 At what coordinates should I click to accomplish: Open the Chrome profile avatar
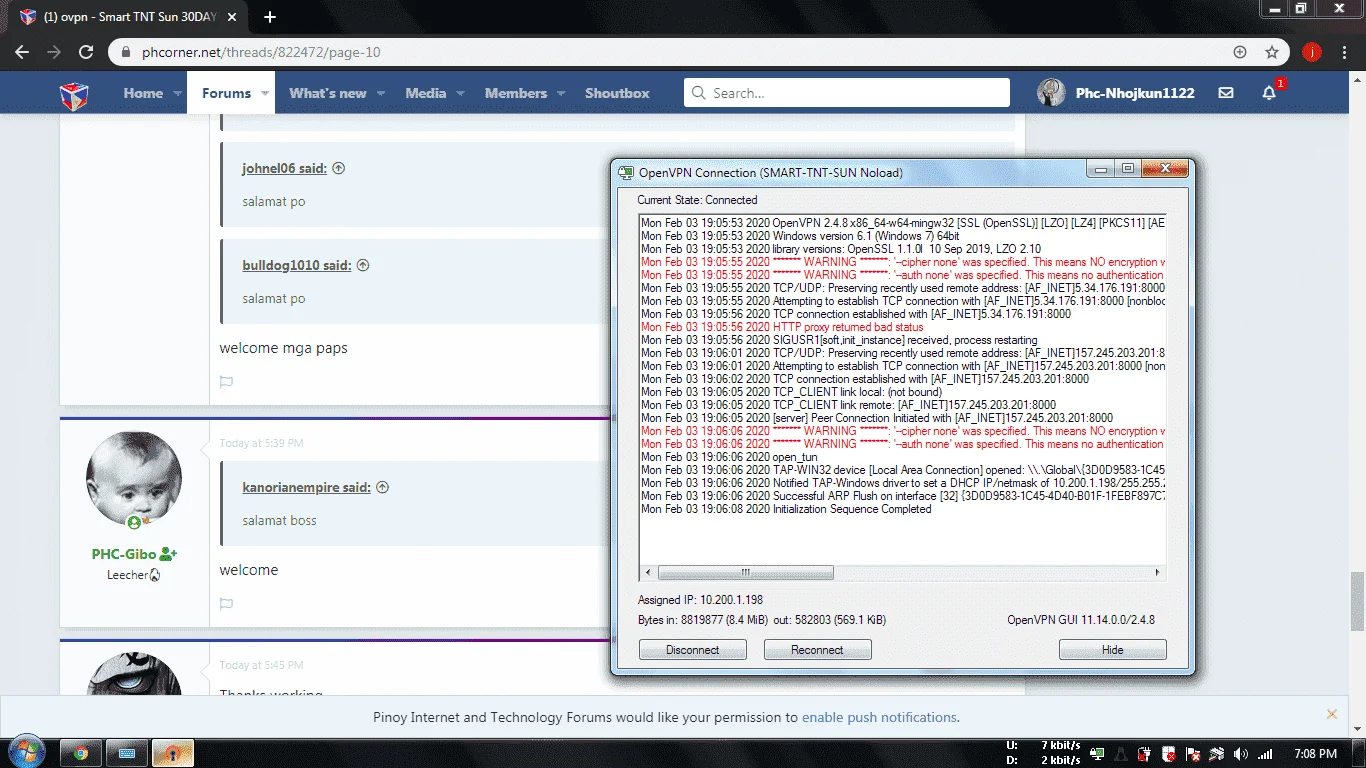click(1312, 52)
